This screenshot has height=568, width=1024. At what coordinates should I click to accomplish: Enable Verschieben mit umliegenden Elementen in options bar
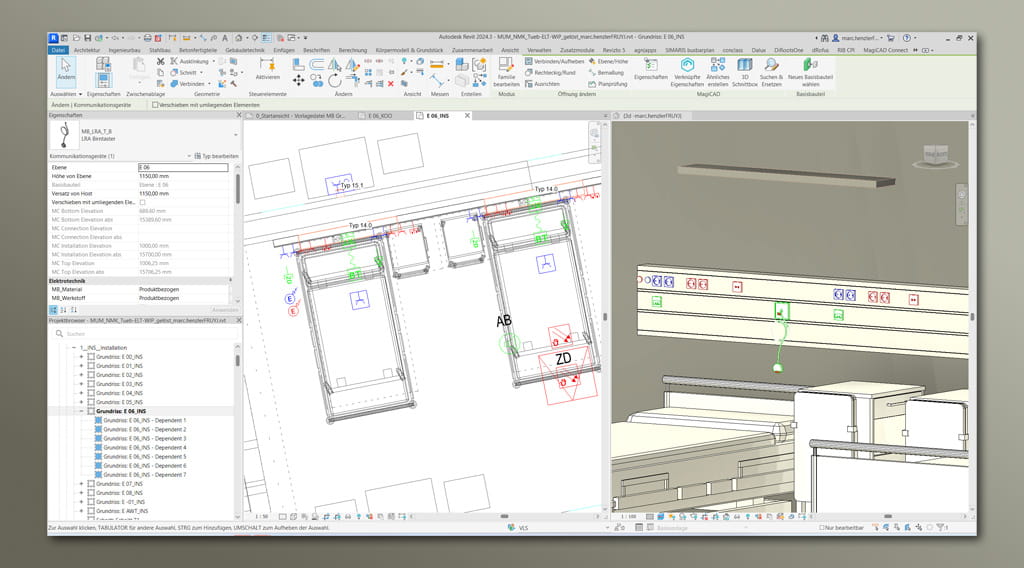(x=155, y=104)
